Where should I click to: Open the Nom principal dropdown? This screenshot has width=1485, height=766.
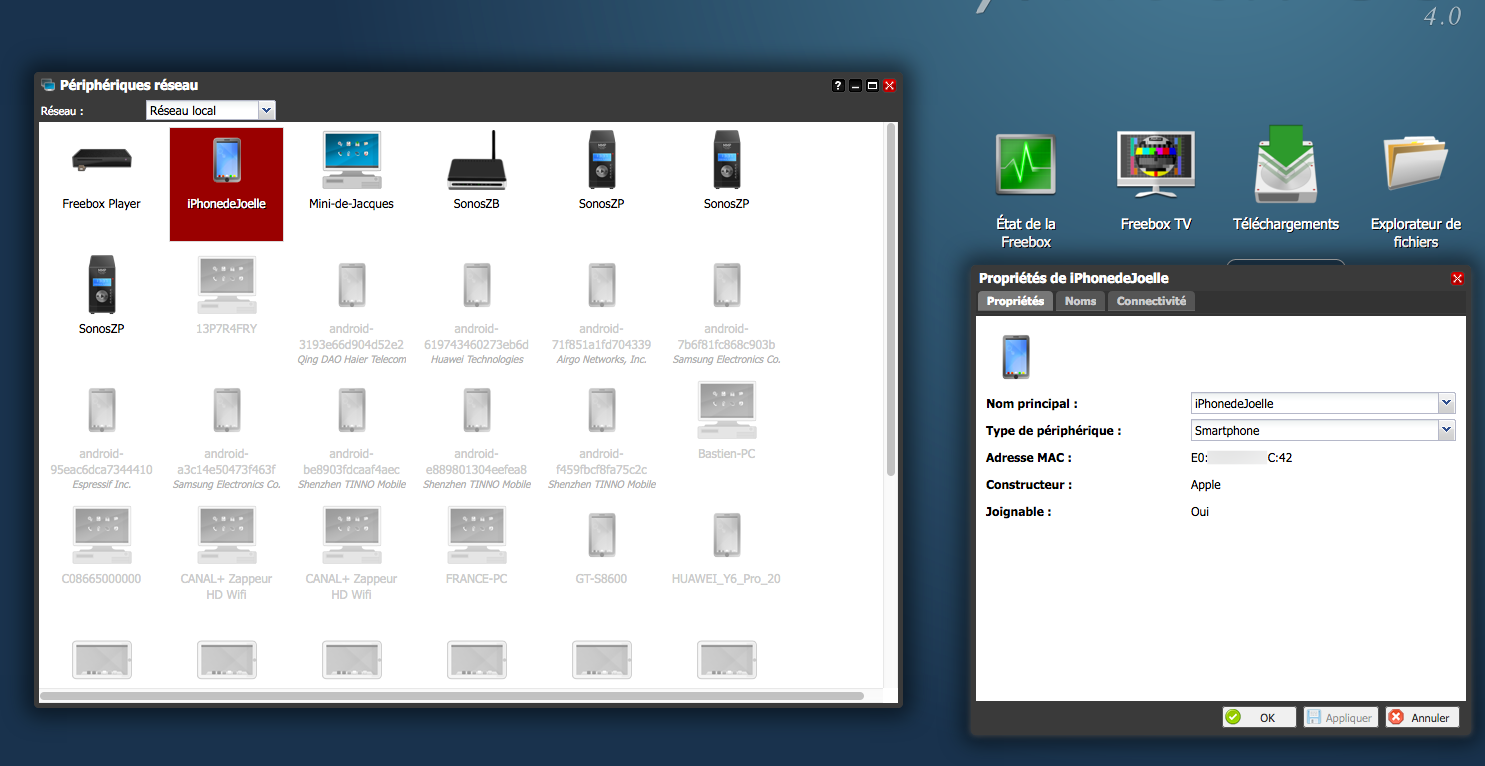[1446, 403]
